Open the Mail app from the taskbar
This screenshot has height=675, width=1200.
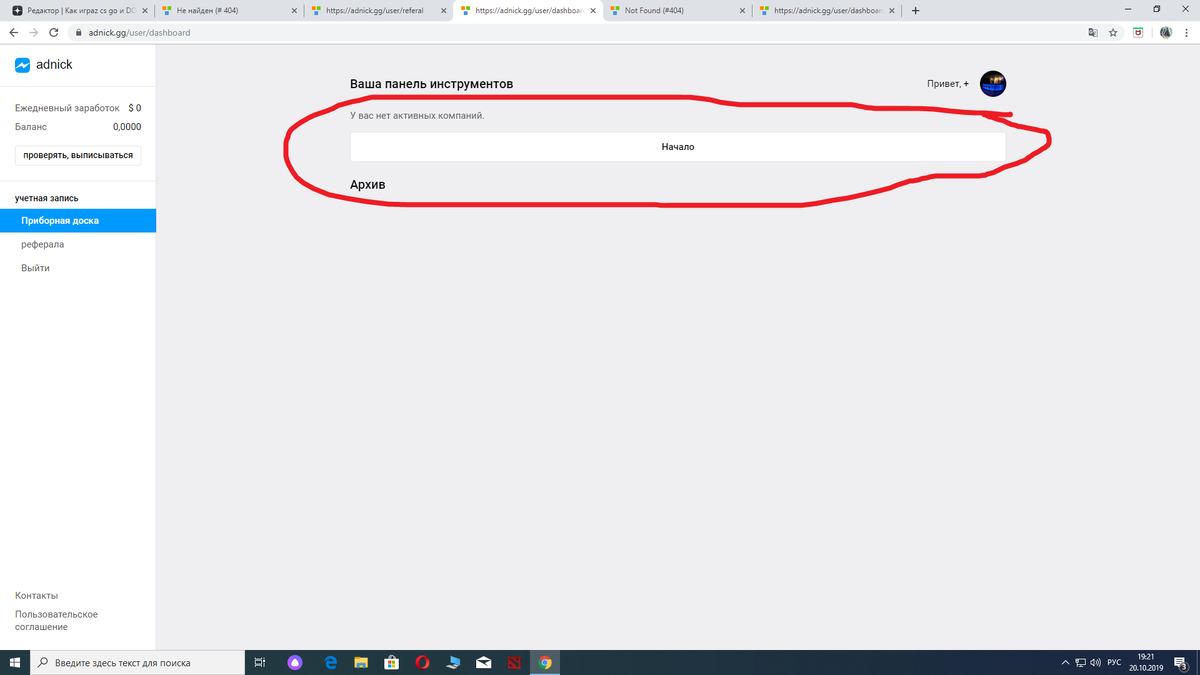tap(484, 662)
